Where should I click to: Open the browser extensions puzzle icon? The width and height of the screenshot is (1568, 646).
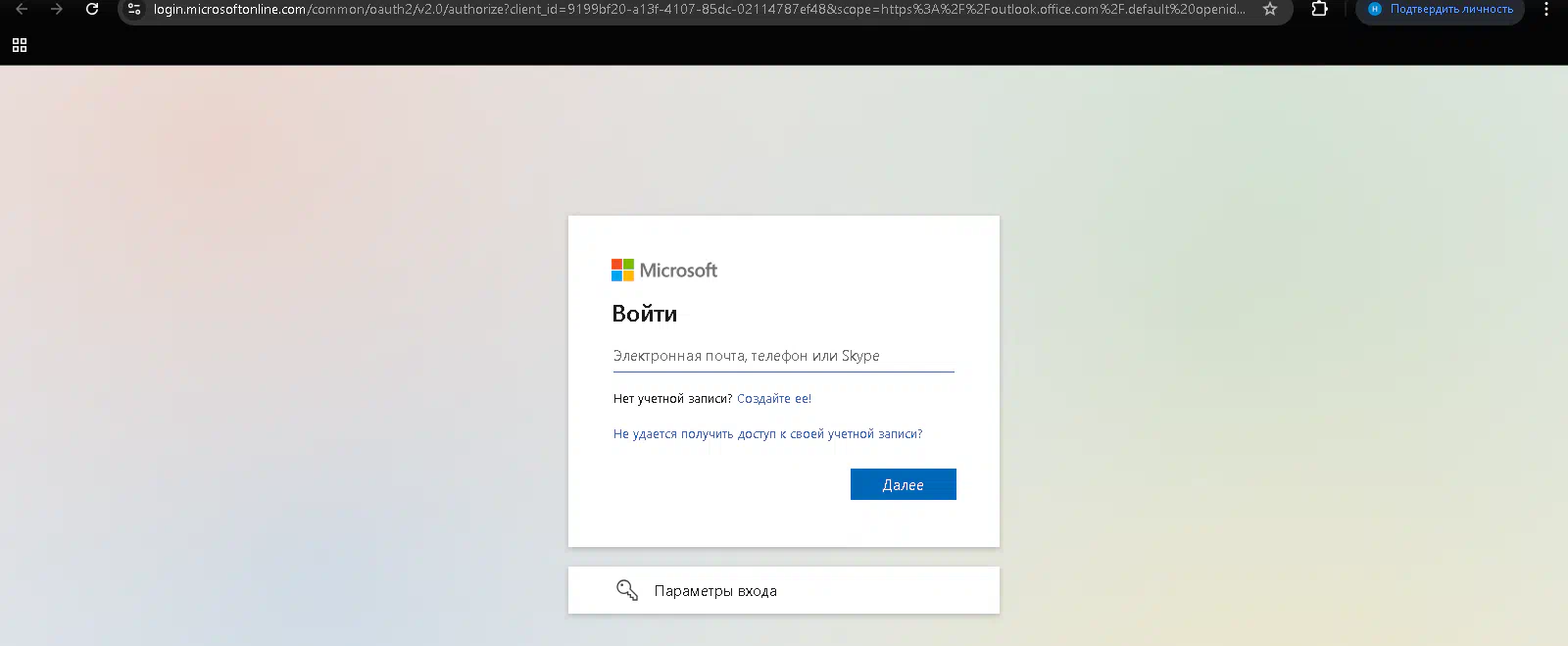[1320, 9]
